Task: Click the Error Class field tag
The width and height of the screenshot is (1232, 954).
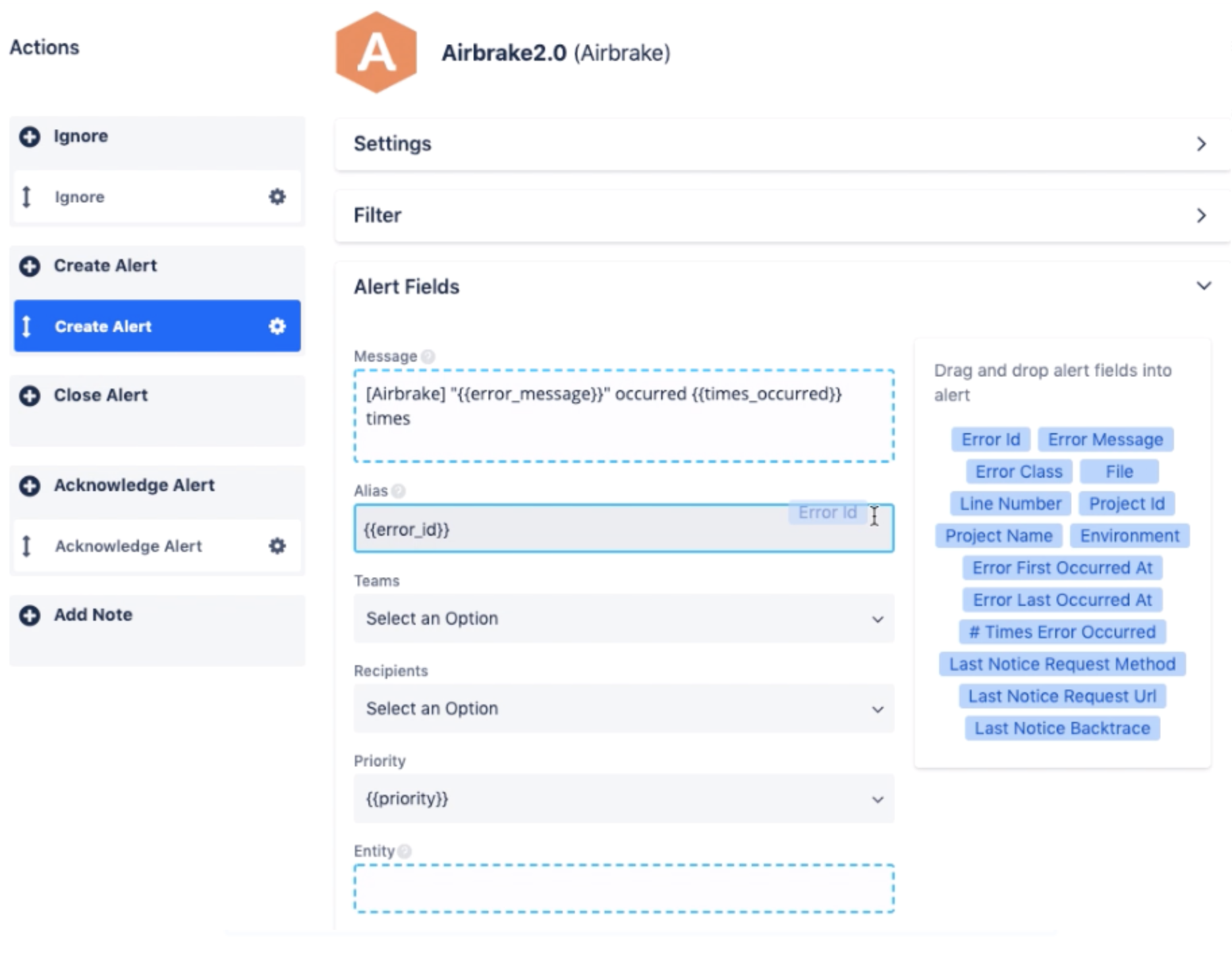Action: 1019,472
